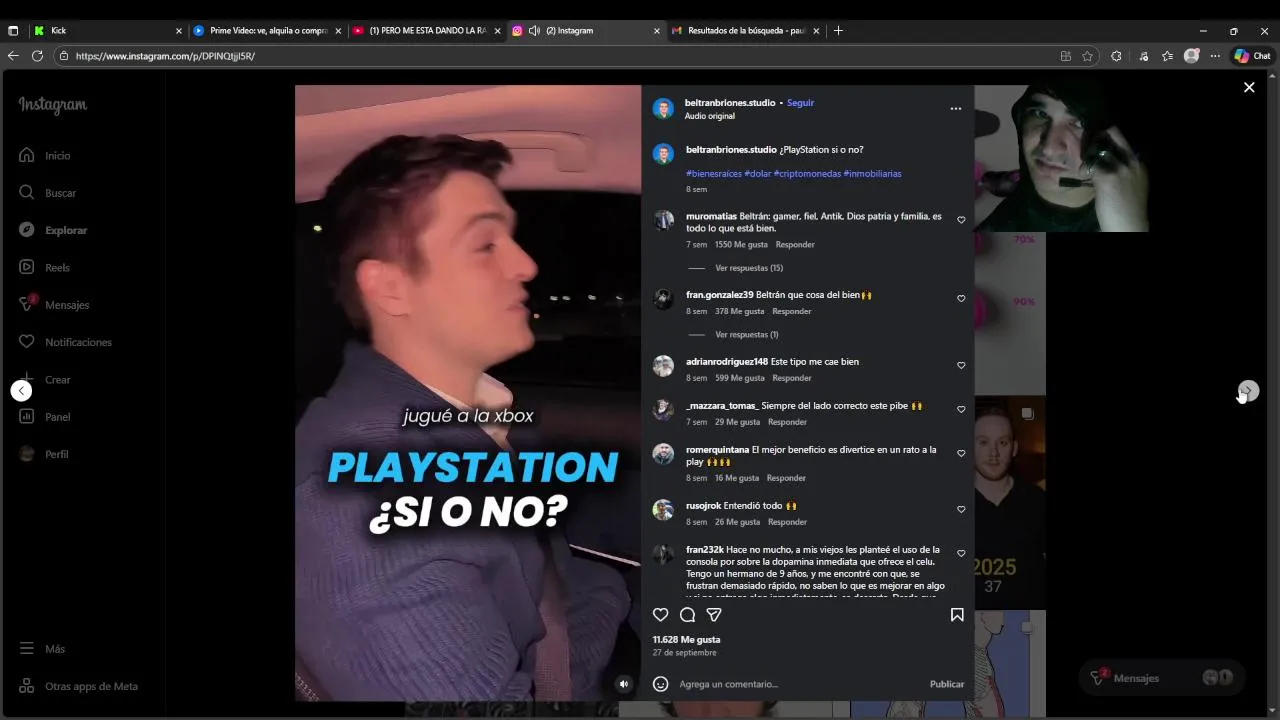Open a new browser tab

click(838, 31)
